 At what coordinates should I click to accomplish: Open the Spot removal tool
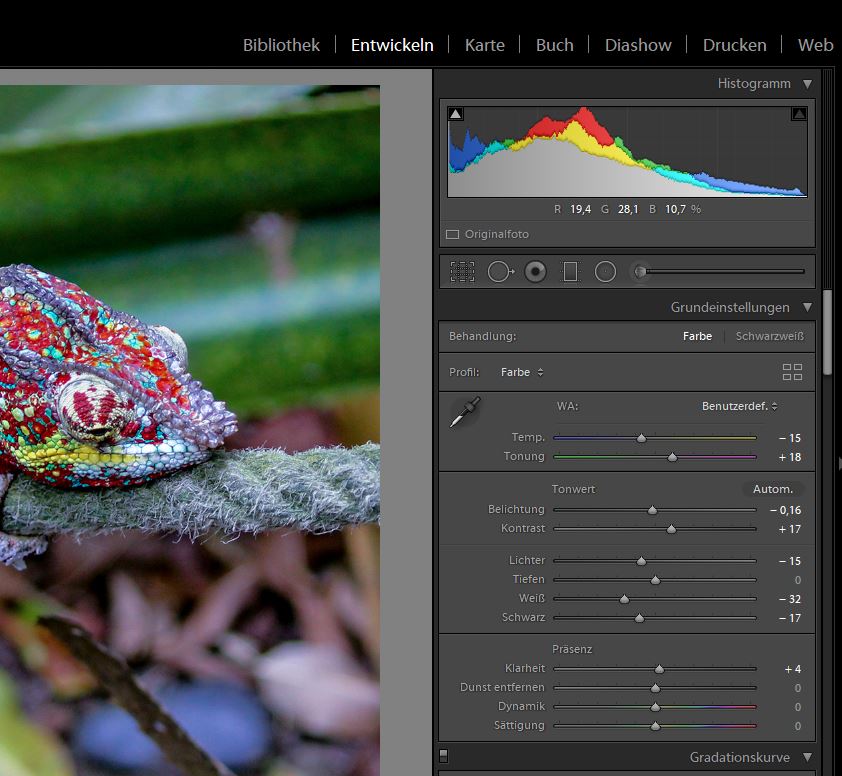500,270
